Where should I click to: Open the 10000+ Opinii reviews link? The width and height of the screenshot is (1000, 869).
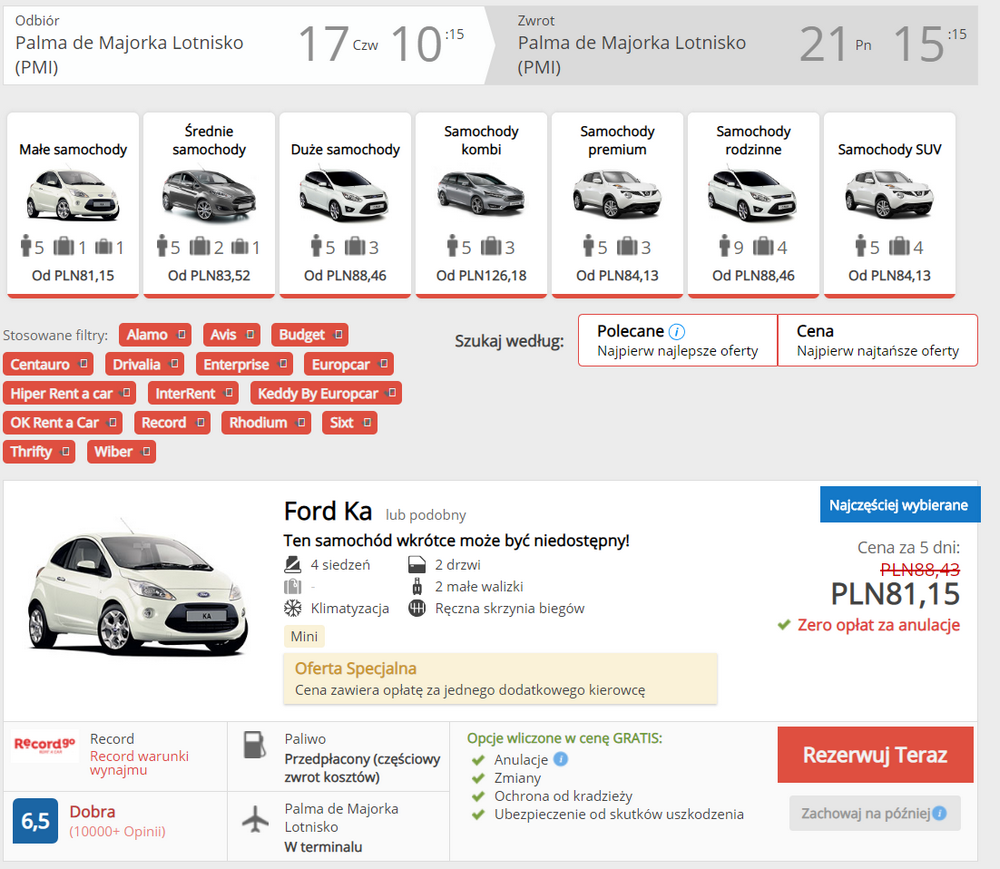coord(117,831)
